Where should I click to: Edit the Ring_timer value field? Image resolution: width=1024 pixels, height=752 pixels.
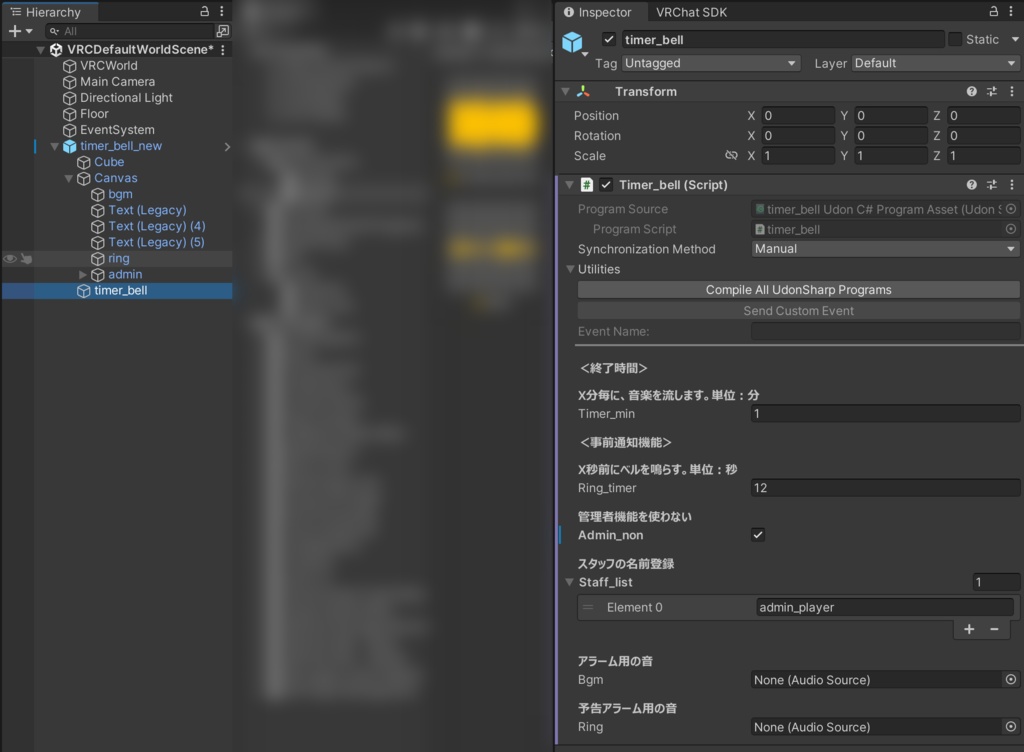[886, 488]
